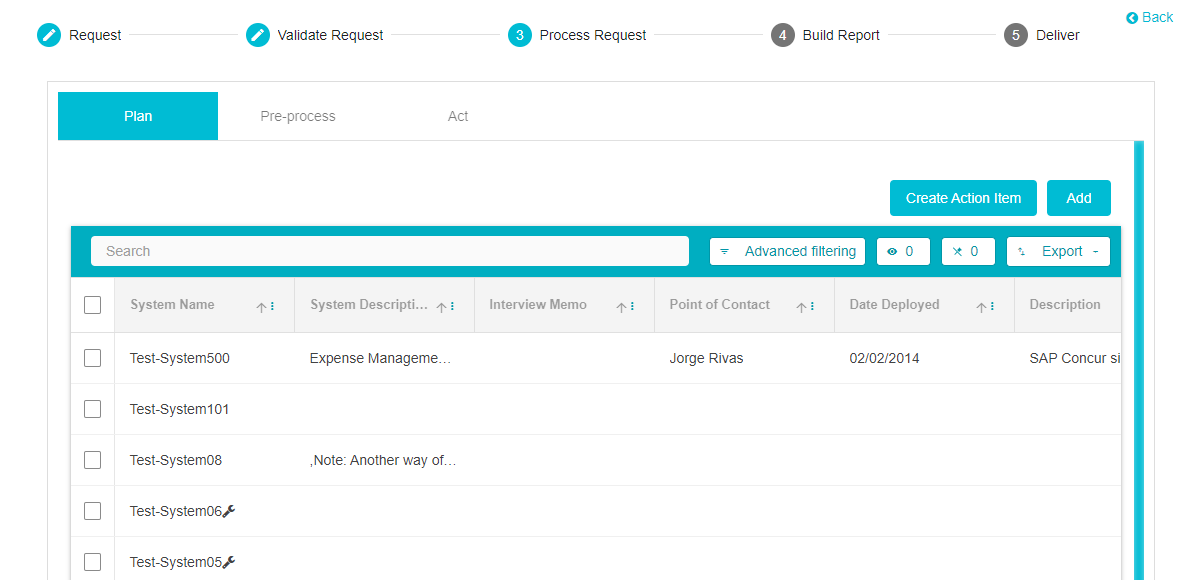The height and width of the screenshot is (580, 1199).
Task: Click the wrench icon beside Test-System05
Action: pyautogui.click(x=229, y=562)
